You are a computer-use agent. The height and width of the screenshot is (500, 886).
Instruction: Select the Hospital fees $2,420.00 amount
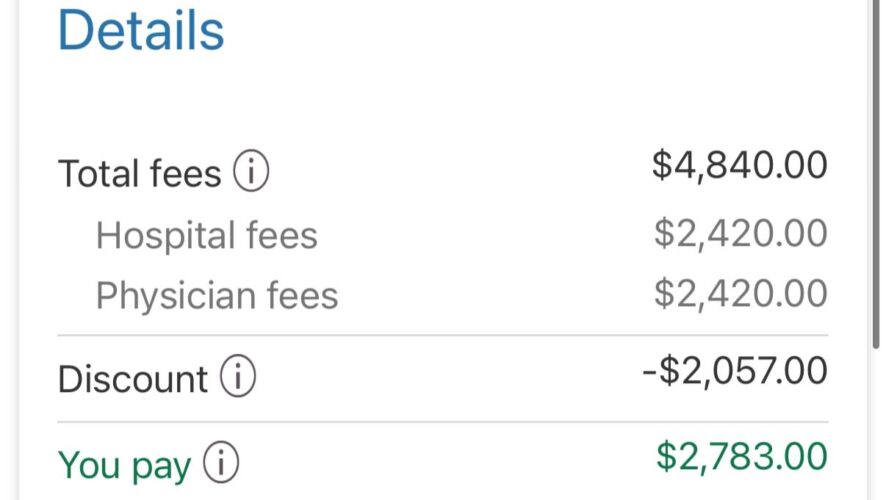[x=740, y=234]
